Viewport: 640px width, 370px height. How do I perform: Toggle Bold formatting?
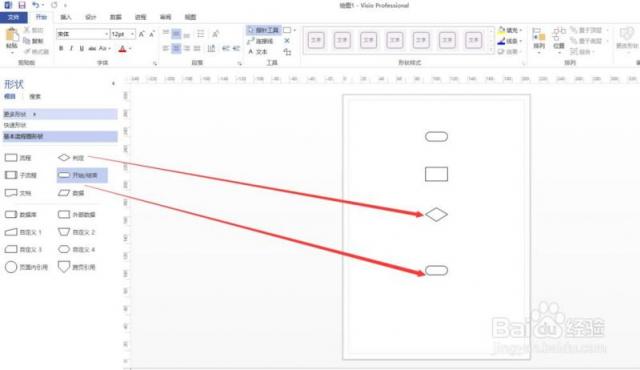[x=61, y=49]
